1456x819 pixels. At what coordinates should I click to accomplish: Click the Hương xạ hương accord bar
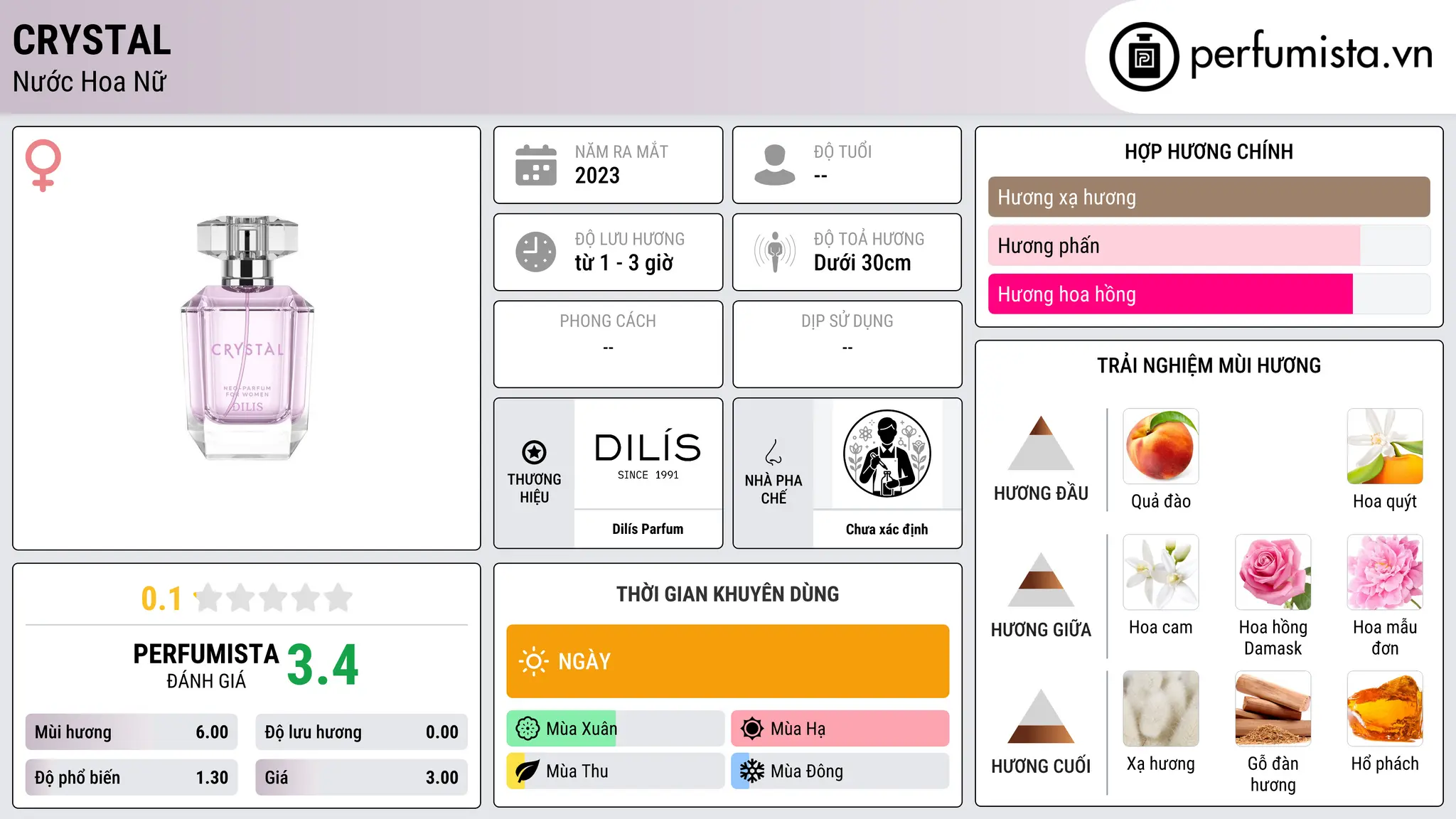pos(1209,197)
